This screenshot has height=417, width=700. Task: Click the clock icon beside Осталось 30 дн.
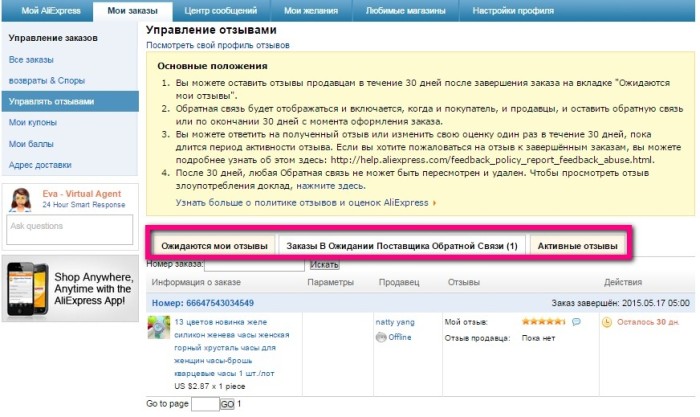pos(607,322)
